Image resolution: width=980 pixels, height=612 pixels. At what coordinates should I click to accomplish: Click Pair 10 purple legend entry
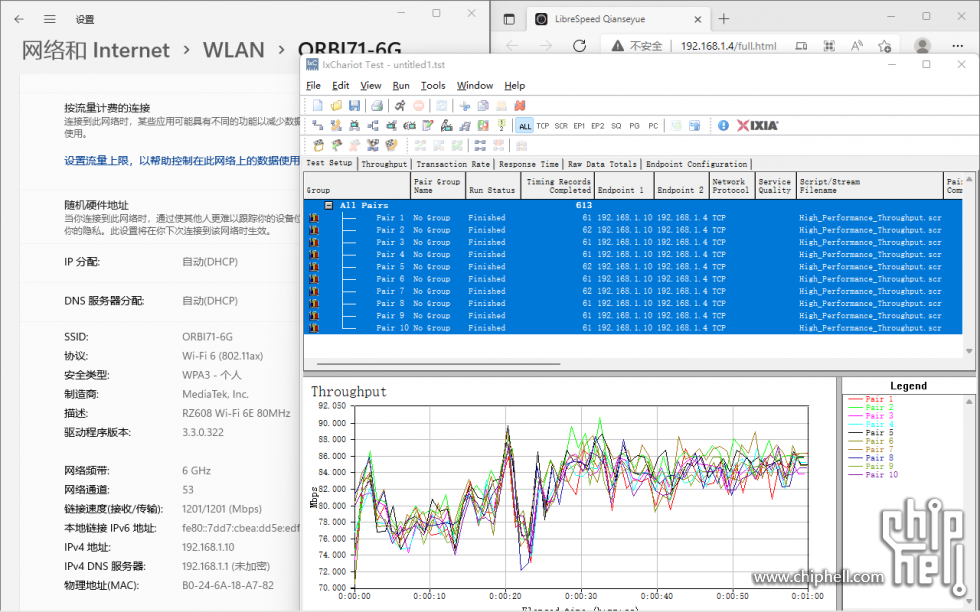pos(873,475)
